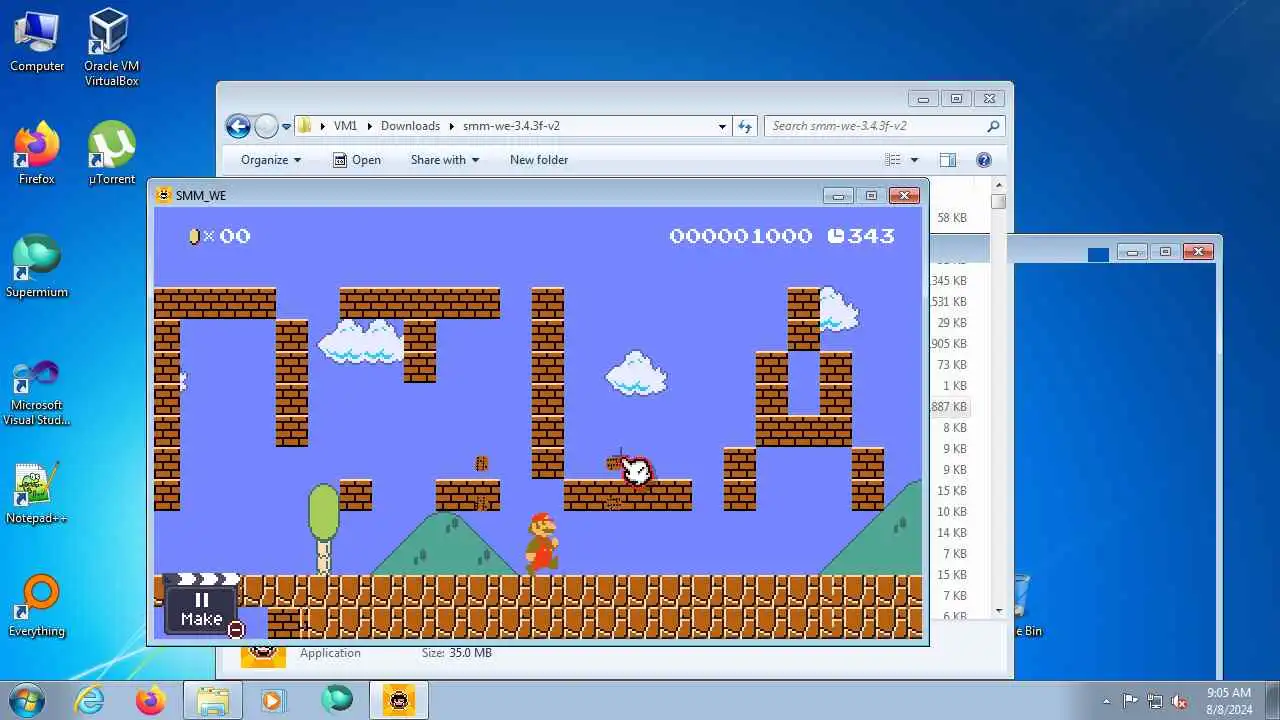The height and width of the screenshot is (720, 1280).
Task: Open Supermium desktop shortcut
Action: tap(37, 267)
